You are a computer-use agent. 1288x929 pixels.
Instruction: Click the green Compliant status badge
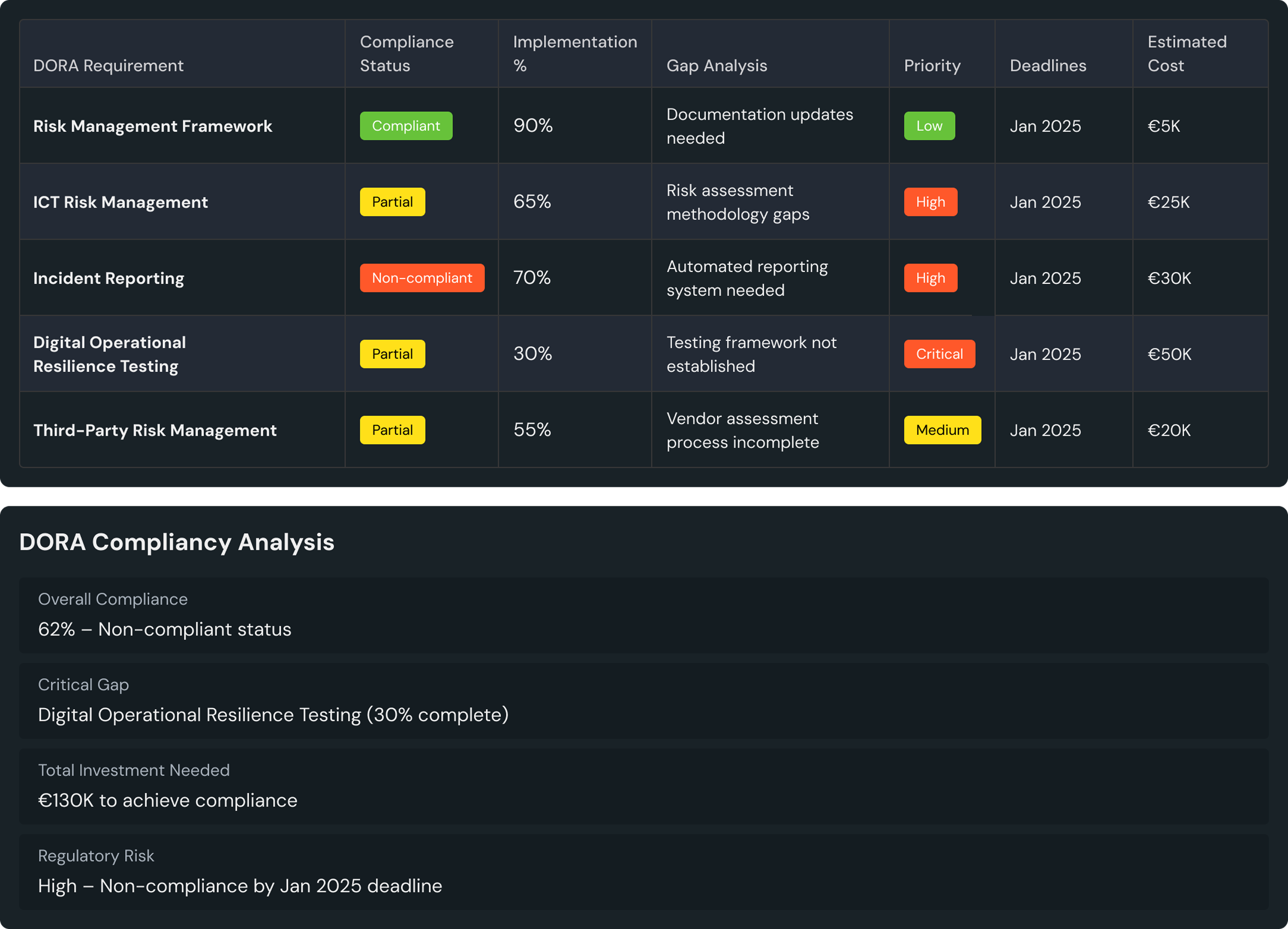click(x=405, y=126)
